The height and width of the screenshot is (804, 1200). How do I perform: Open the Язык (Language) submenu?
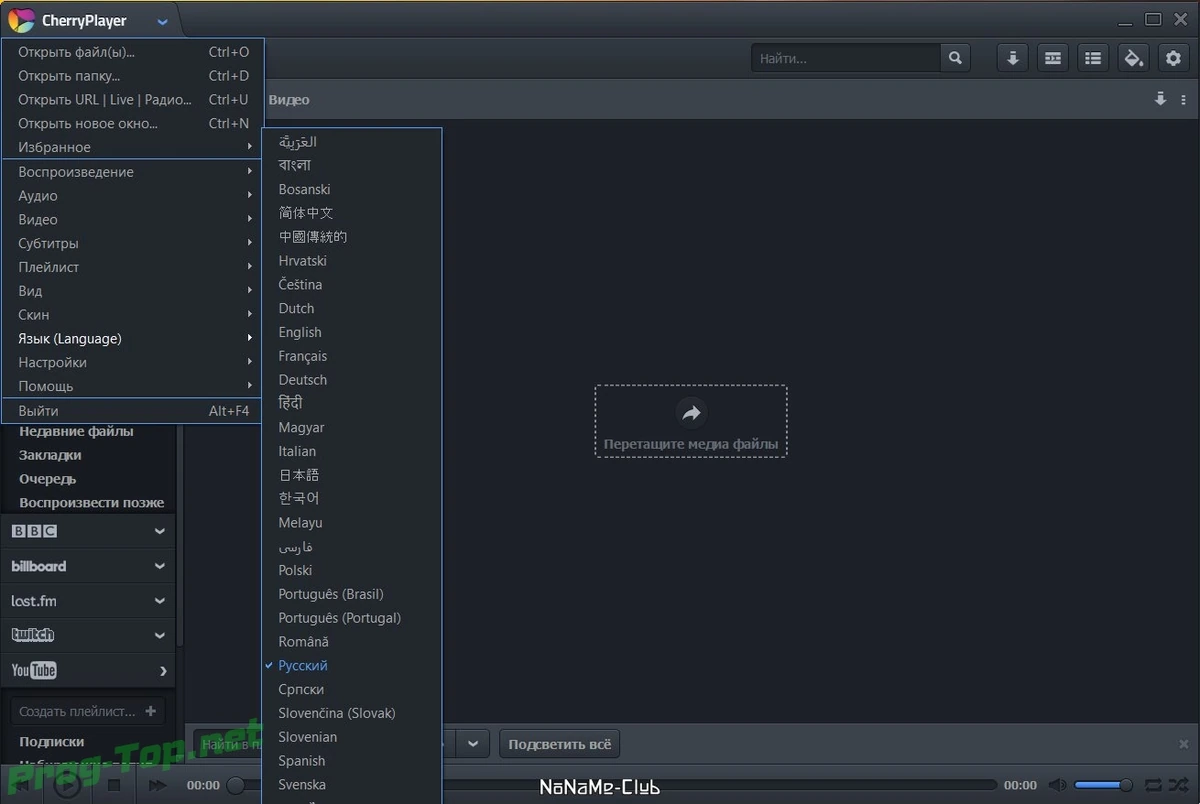pyautogui.click(x=132, y=339)
